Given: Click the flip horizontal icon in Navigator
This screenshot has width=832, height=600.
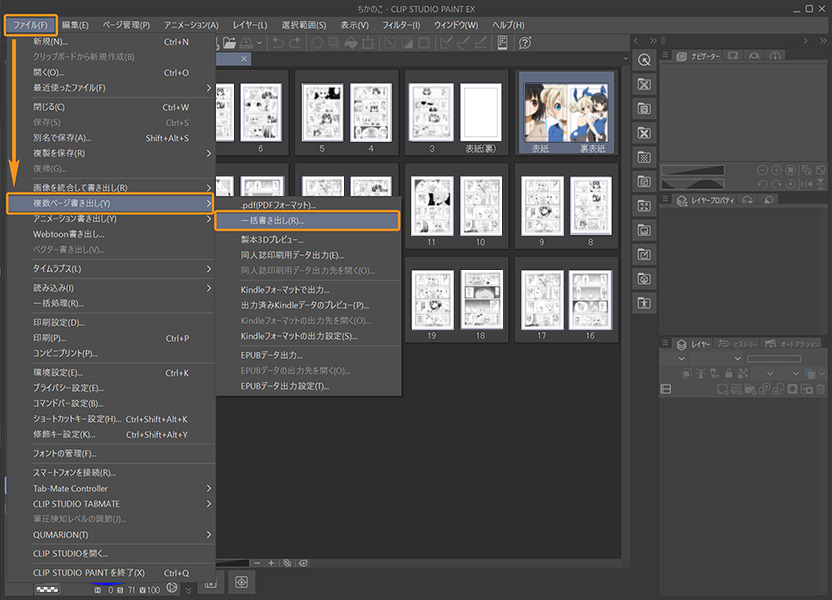Looking at the screenshot, I should 806,184.
